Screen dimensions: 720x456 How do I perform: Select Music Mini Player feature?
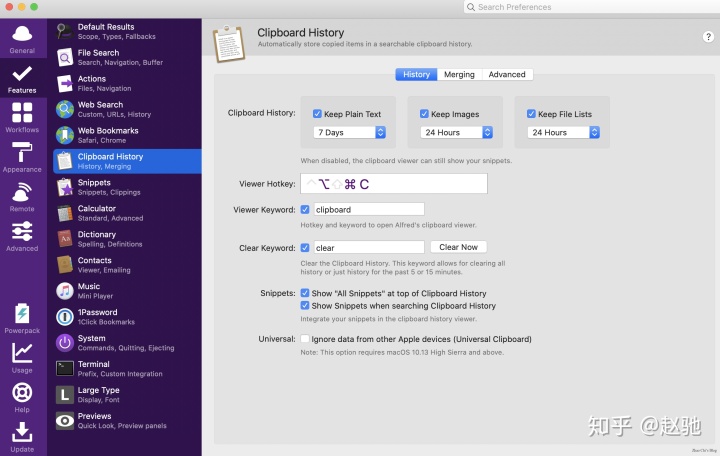(127, 291)
